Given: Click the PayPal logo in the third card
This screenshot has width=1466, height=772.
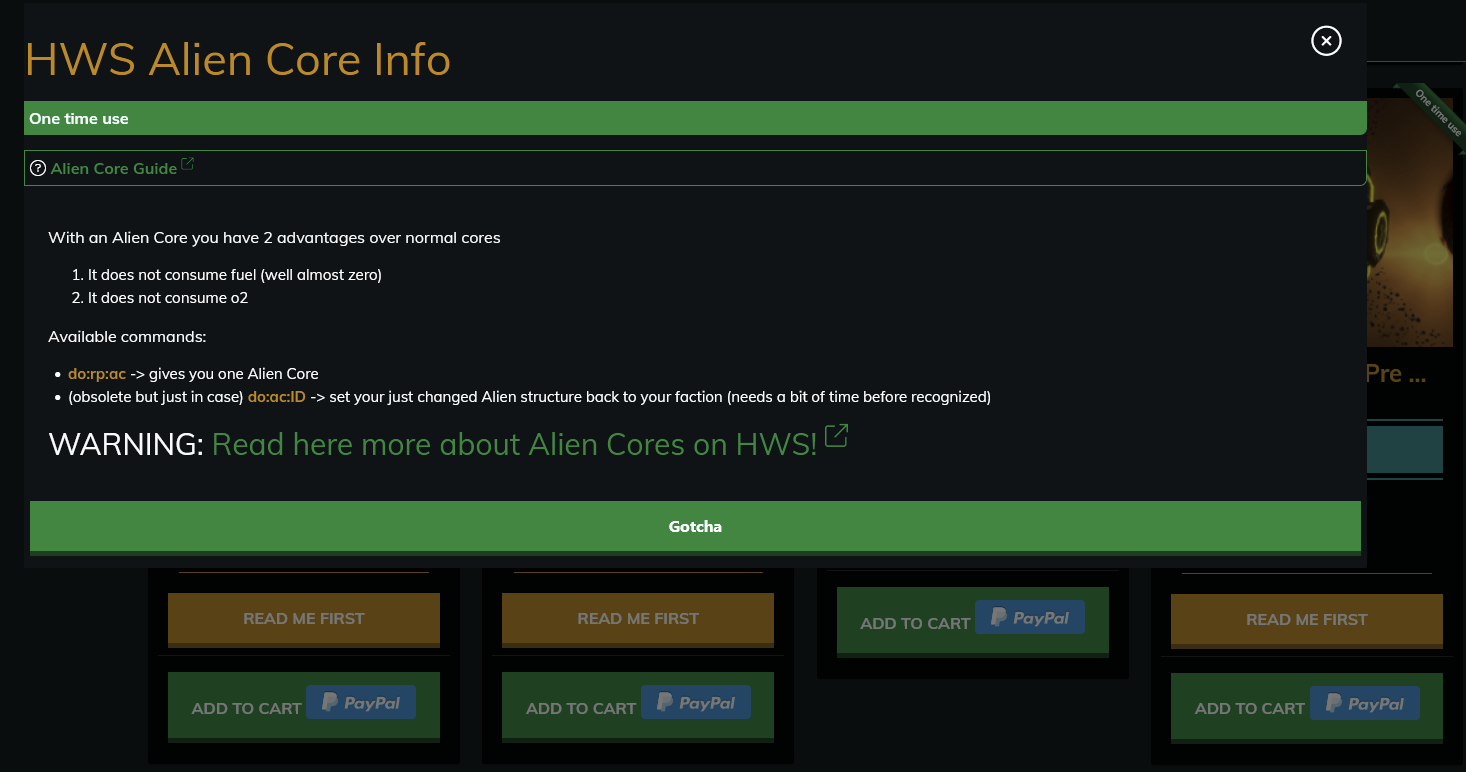Looking at the screenshot, I should click(x=1030, y=618).
